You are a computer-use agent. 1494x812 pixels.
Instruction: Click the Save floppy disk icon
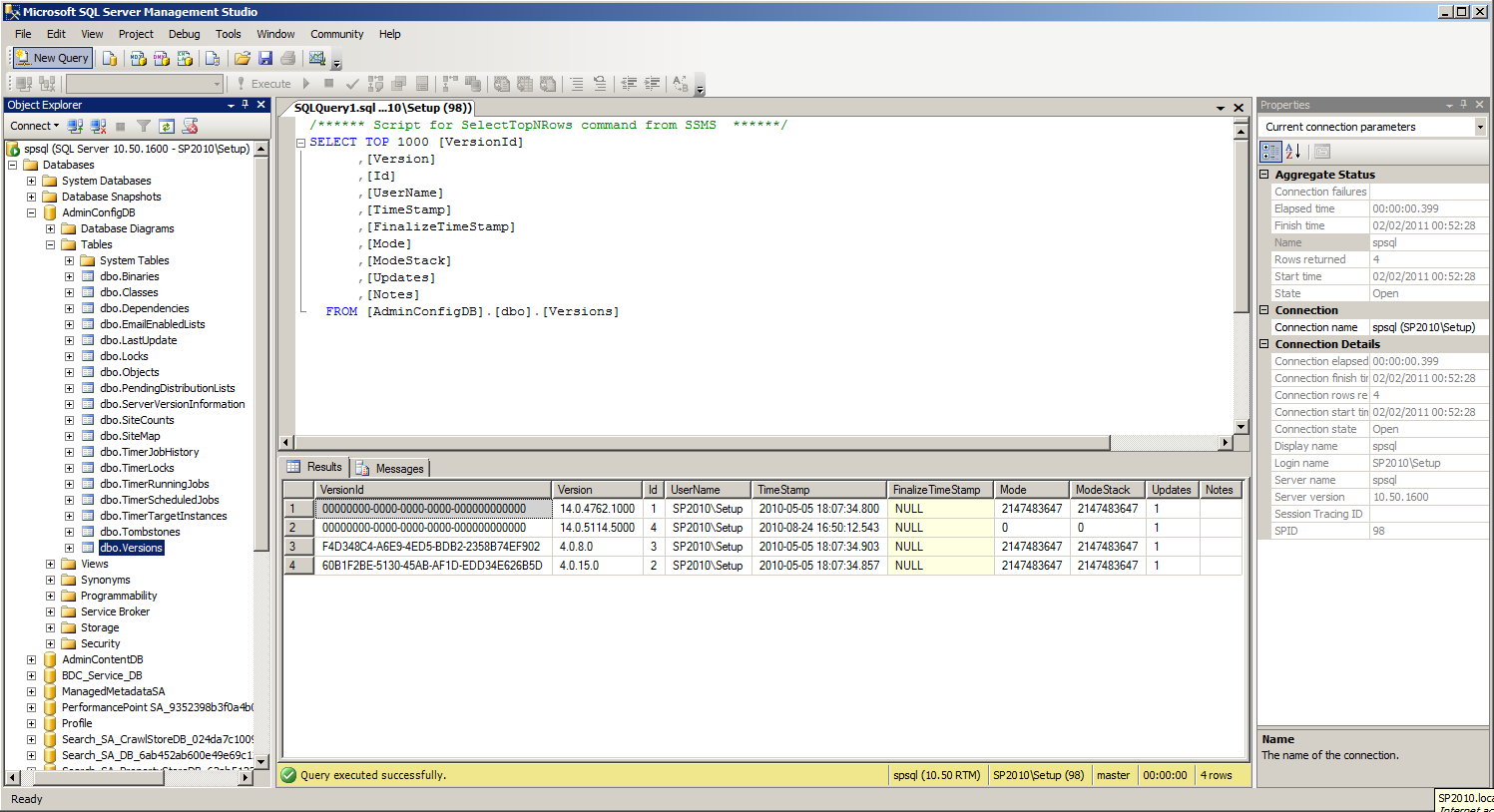[x=265, y=58]
